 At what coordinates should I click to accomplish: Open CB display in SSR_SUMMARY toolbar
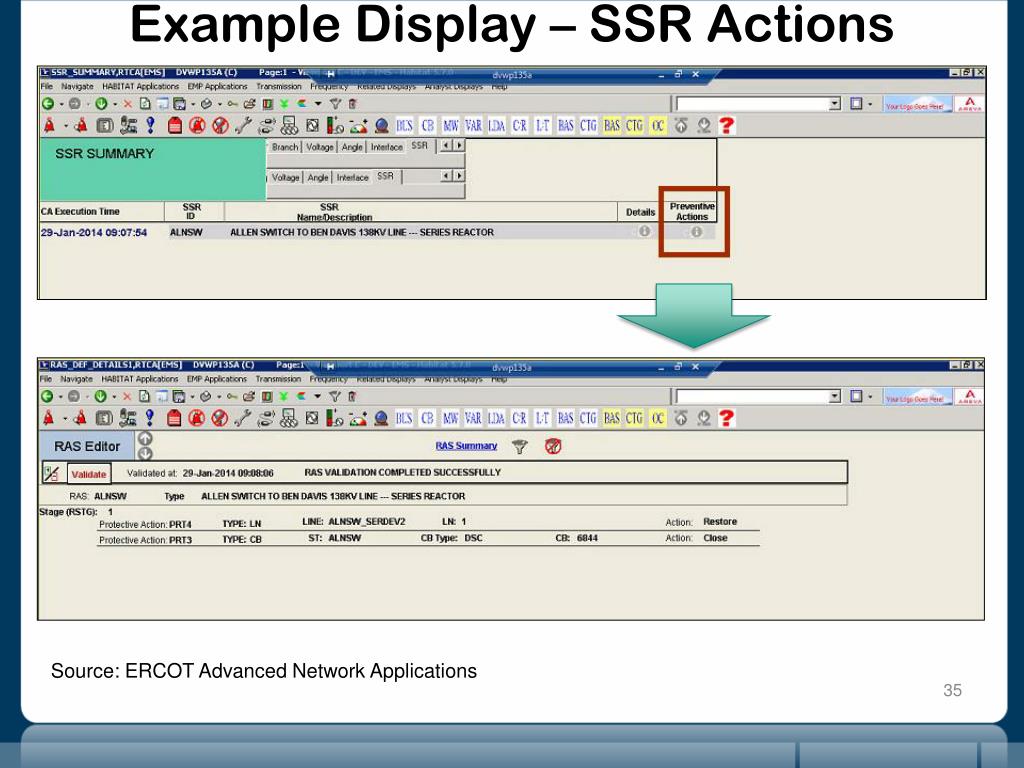(428, 125)
